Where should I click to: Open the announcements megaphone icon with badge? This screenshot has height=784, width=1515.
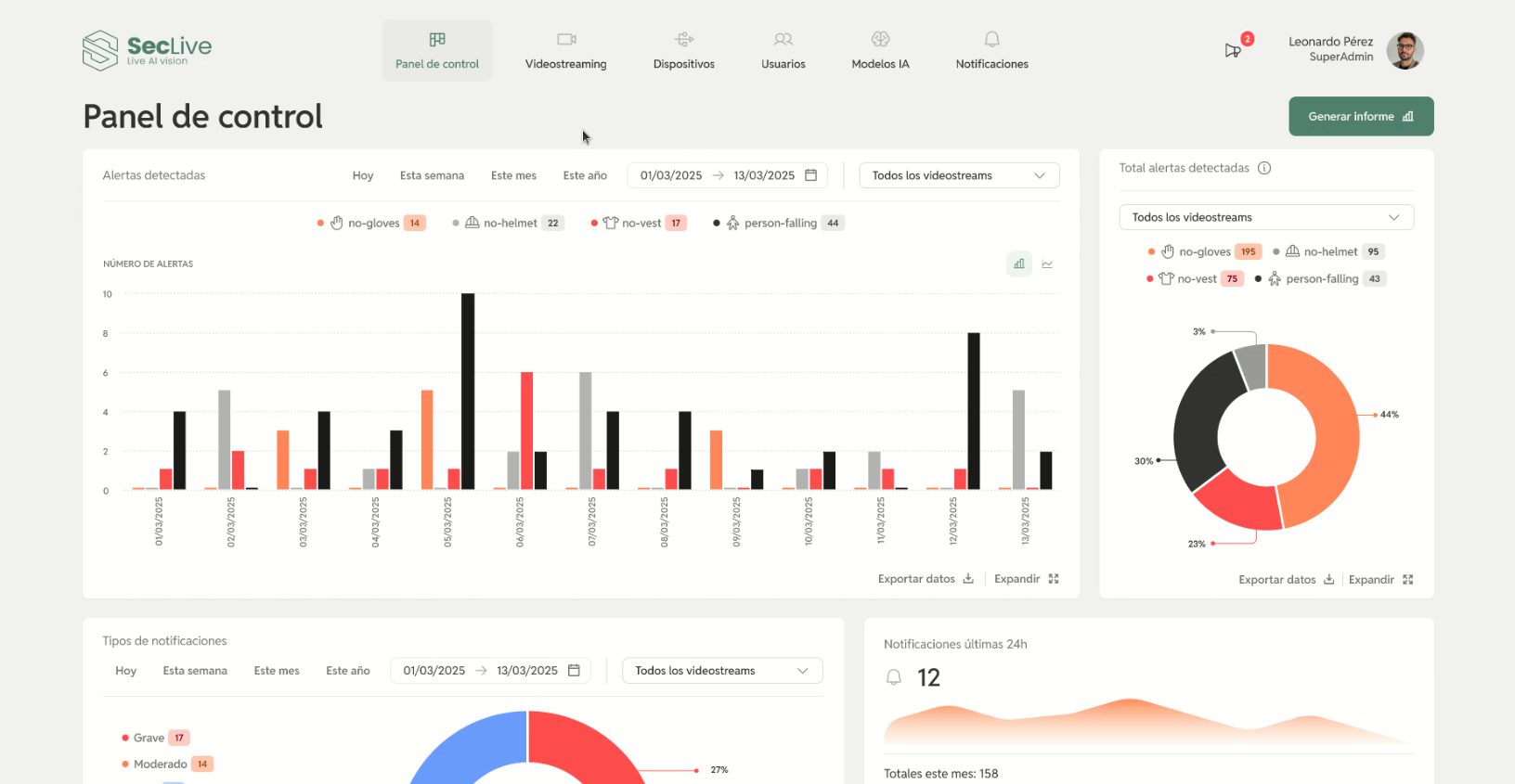pyautogui.click(x=1233, y=50)
